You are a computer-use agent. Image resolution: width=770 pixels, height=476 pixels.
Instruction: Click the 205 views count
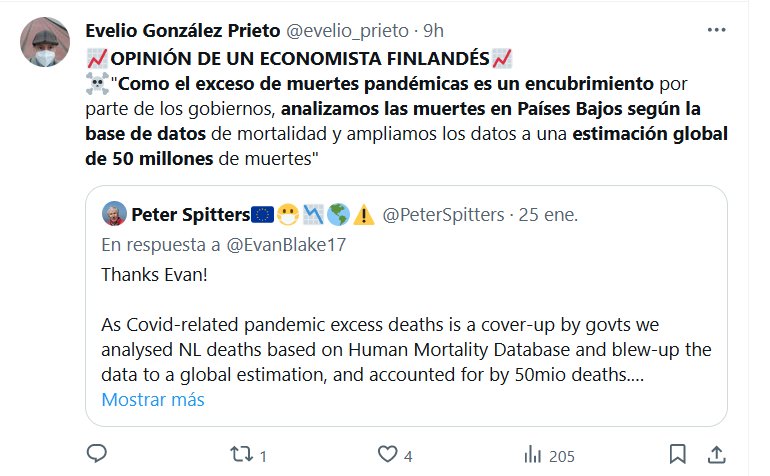[561, 456]
